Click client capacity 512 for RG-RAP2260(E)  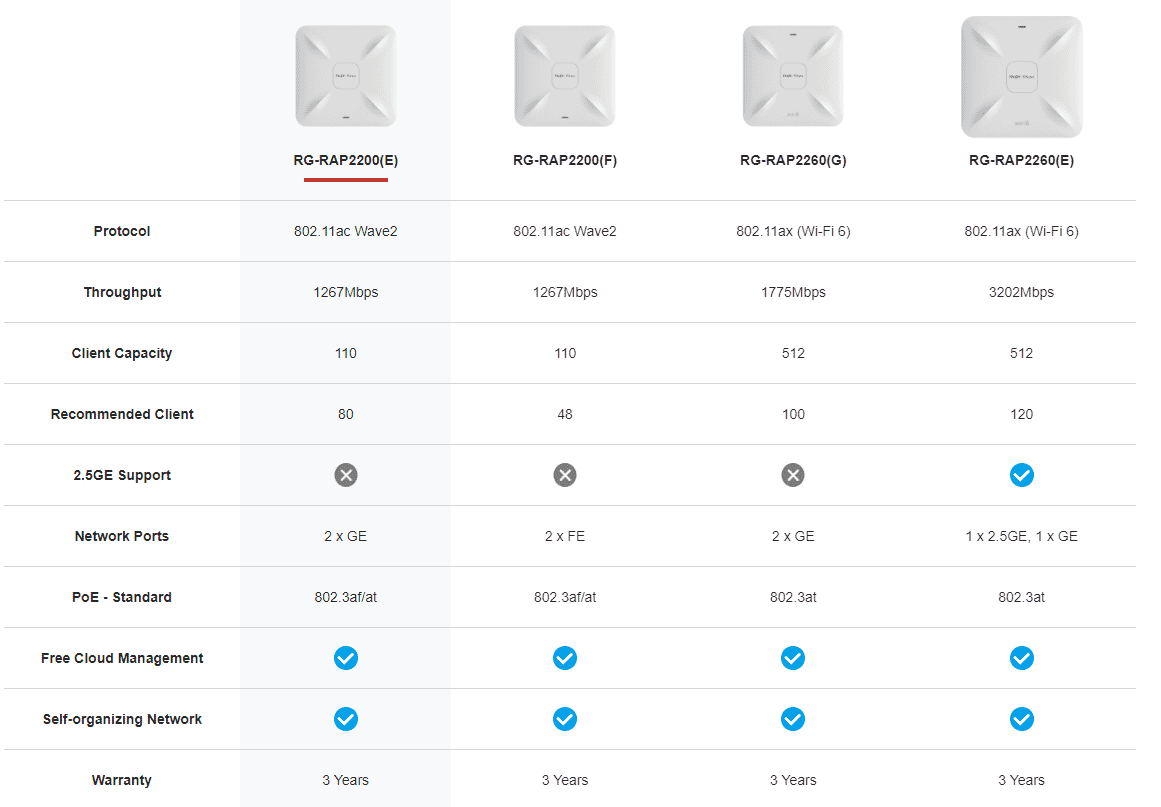[x=1021, y=353]
